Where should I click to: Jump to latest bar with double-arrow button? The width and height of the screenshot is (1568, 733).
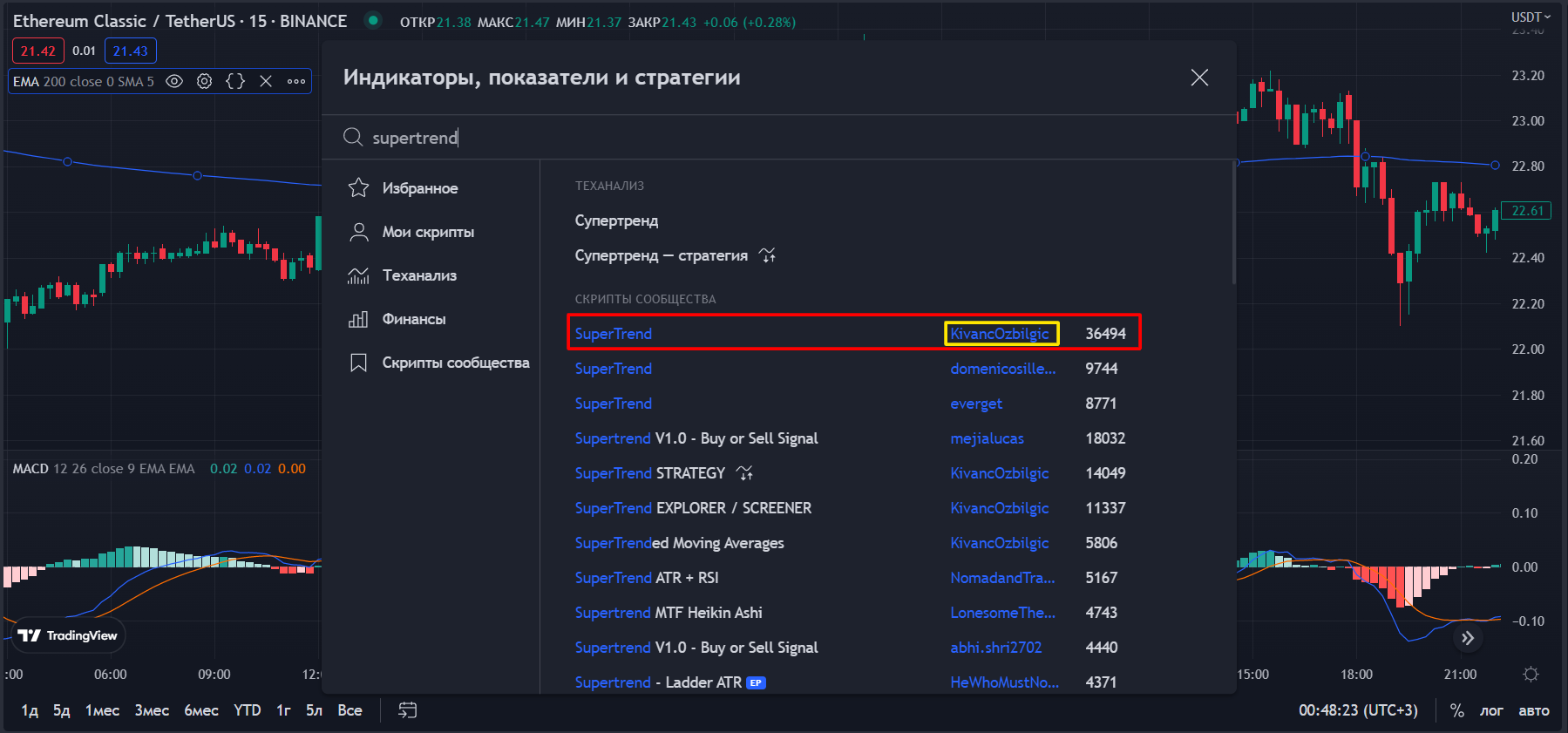pyautogui.click(x=1468, y=638)
